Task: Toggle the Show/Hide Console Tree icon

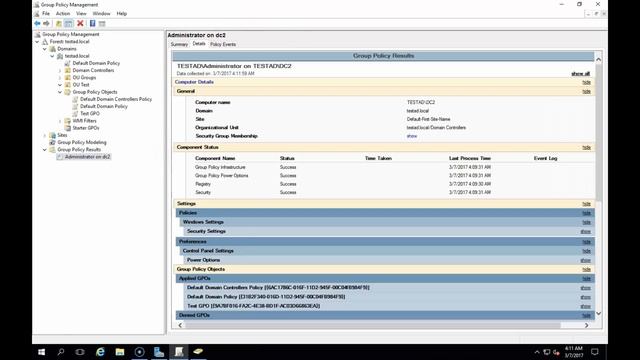Action: pos(69,23)
